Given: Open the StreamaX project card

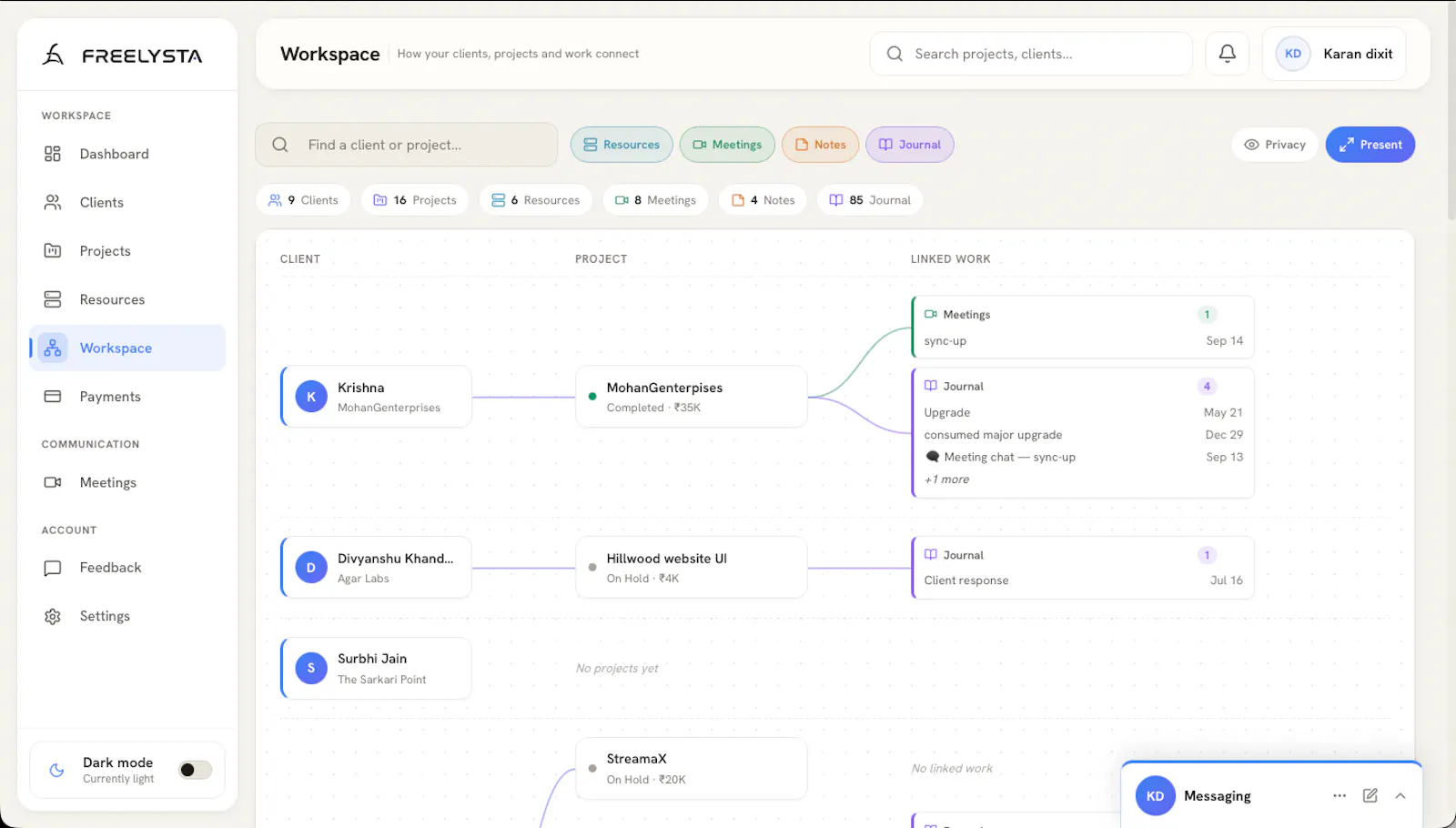Looking at the screenshot, I should click(x=691, y=769).
